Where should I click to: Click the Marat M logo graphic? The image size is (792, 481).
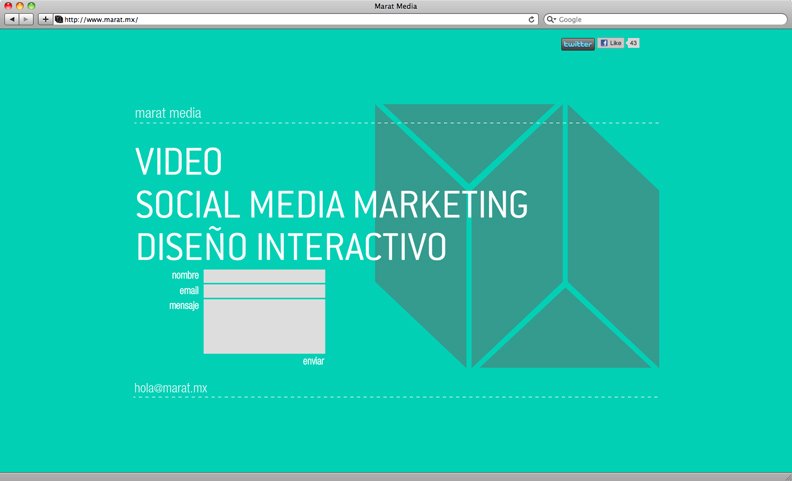517,235
